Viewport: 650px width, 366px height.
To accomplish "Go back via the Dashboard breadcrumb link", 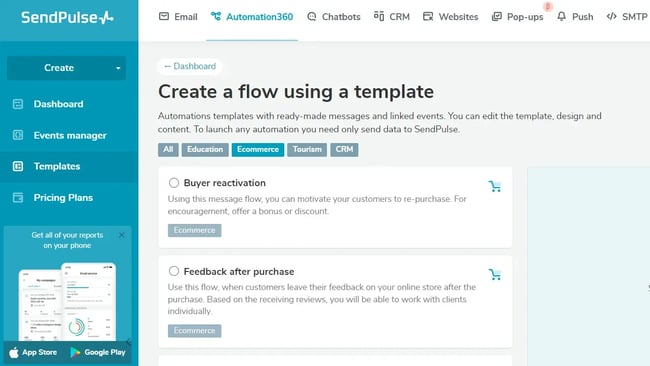I will pos(190,66).
